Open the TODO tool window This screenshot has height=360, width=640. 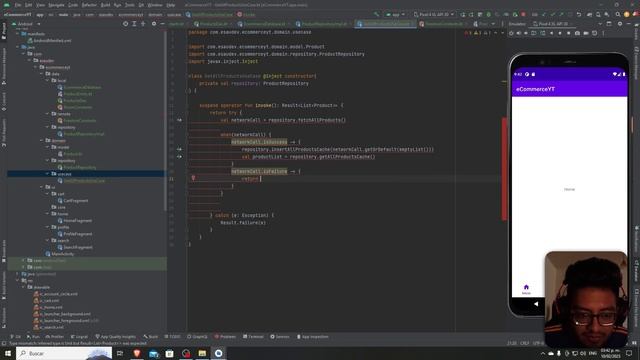click(172, 337)
